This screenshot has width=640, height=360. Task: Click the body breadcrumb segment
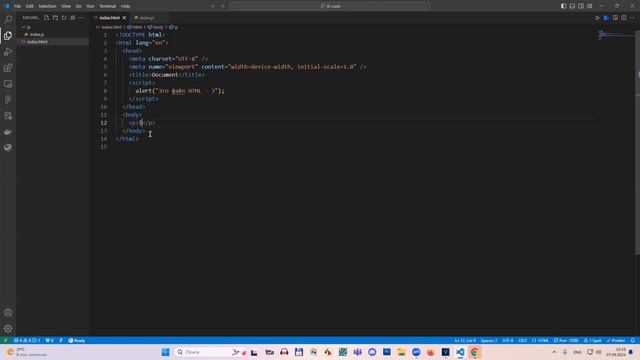coord(156,27)
